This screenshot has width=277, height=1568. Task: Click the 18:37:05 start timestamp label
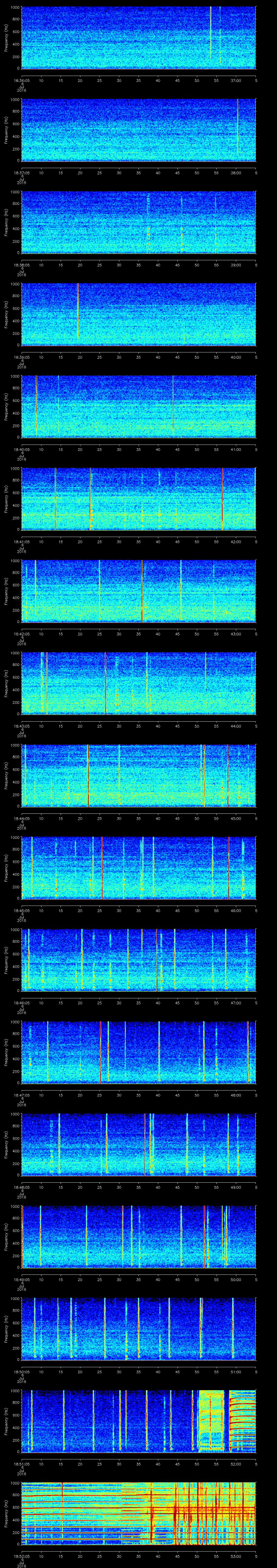(x=22, y=173)
